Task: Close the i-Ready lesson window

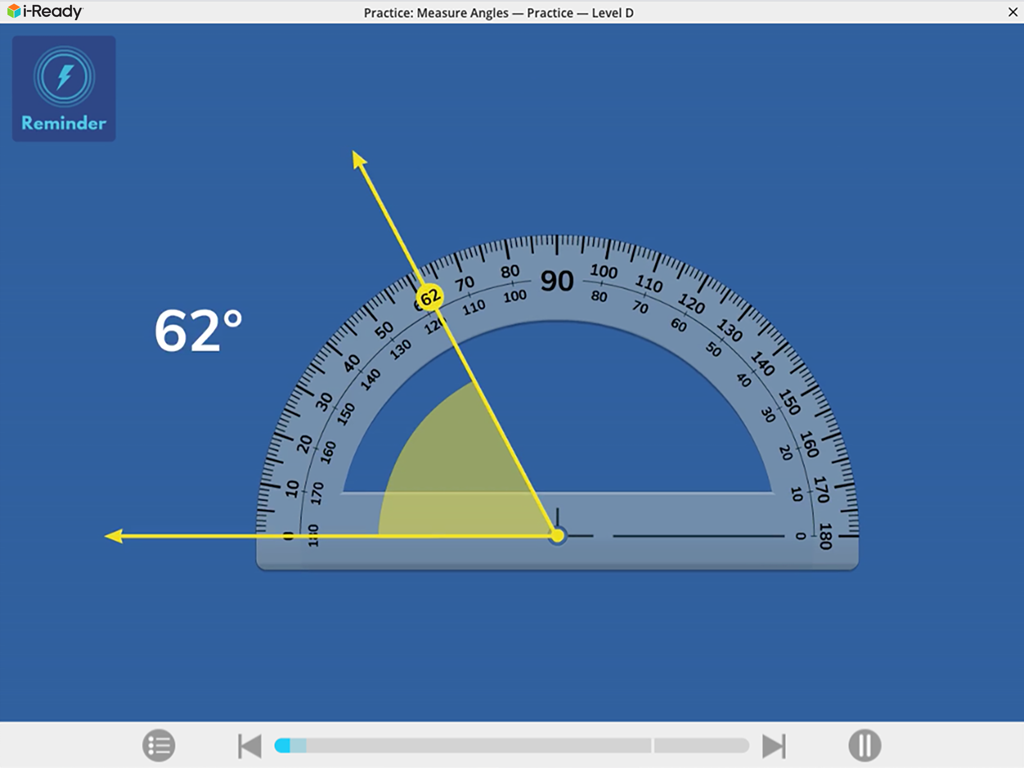Action: pyautogui.click(x=1010, y=12)
